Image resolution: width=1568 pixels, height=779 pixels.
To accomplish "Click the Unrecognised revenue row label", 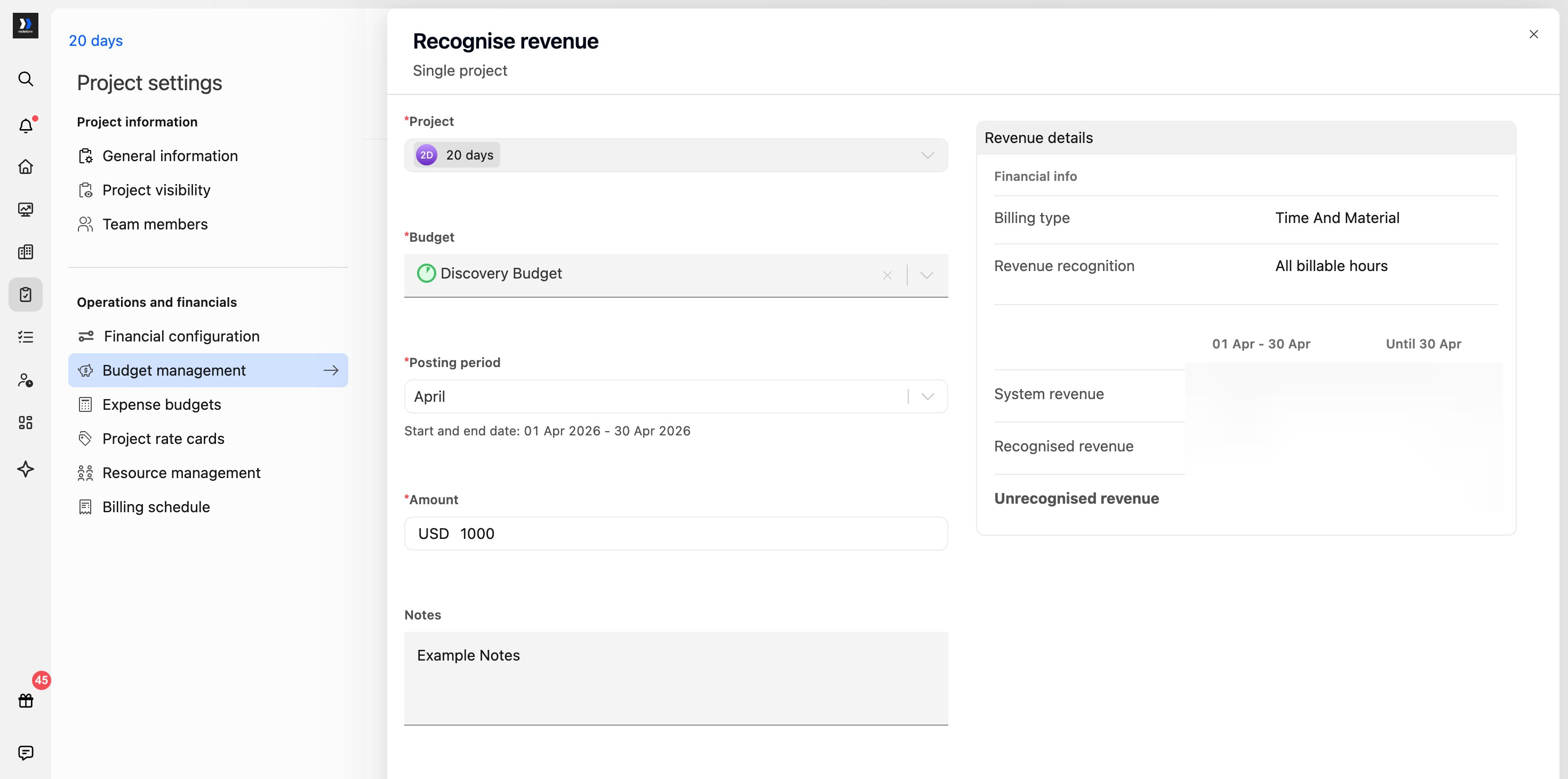I will pyautogui.click(x=1076, y=499).
